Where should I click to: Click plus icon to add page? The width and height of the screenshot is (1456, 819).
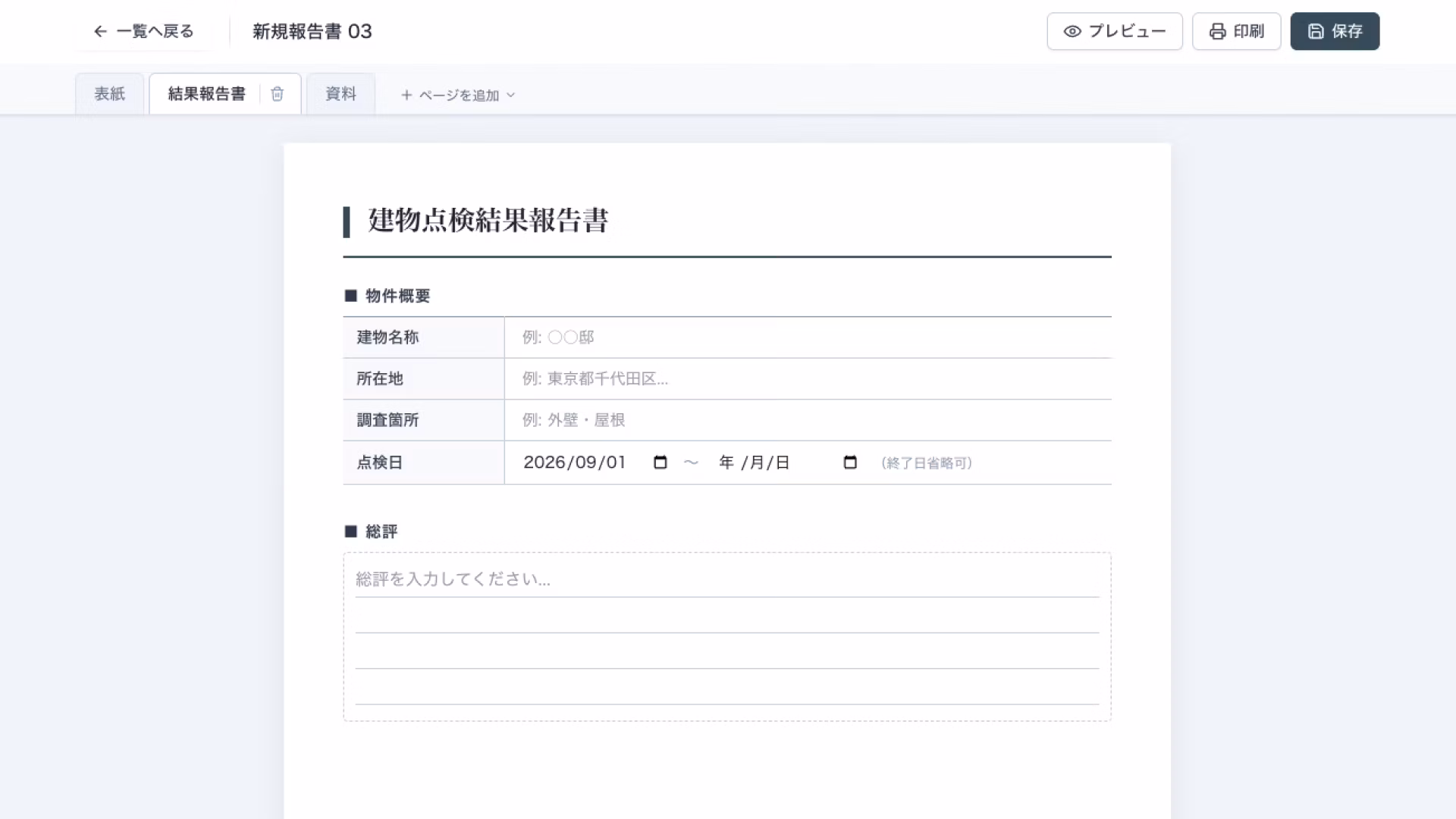click(x=406, y=95)
